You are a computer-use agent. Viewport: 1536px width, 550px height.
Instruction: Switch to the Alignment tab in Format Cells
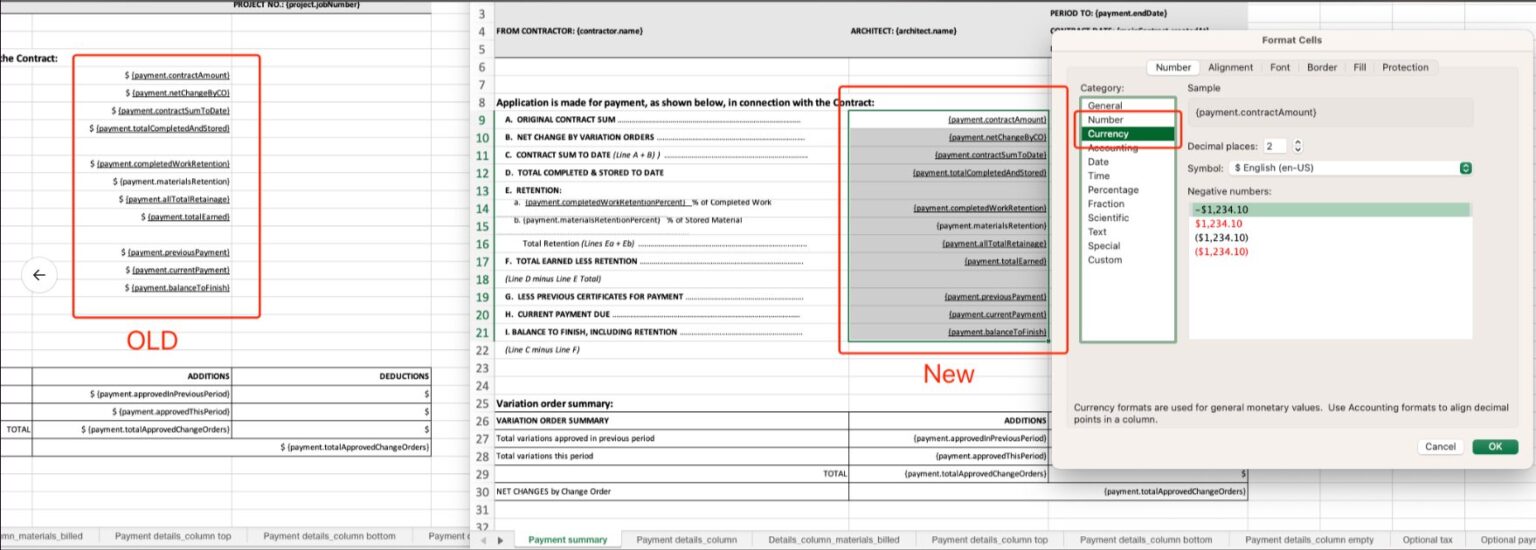[x=1230, y=67]
